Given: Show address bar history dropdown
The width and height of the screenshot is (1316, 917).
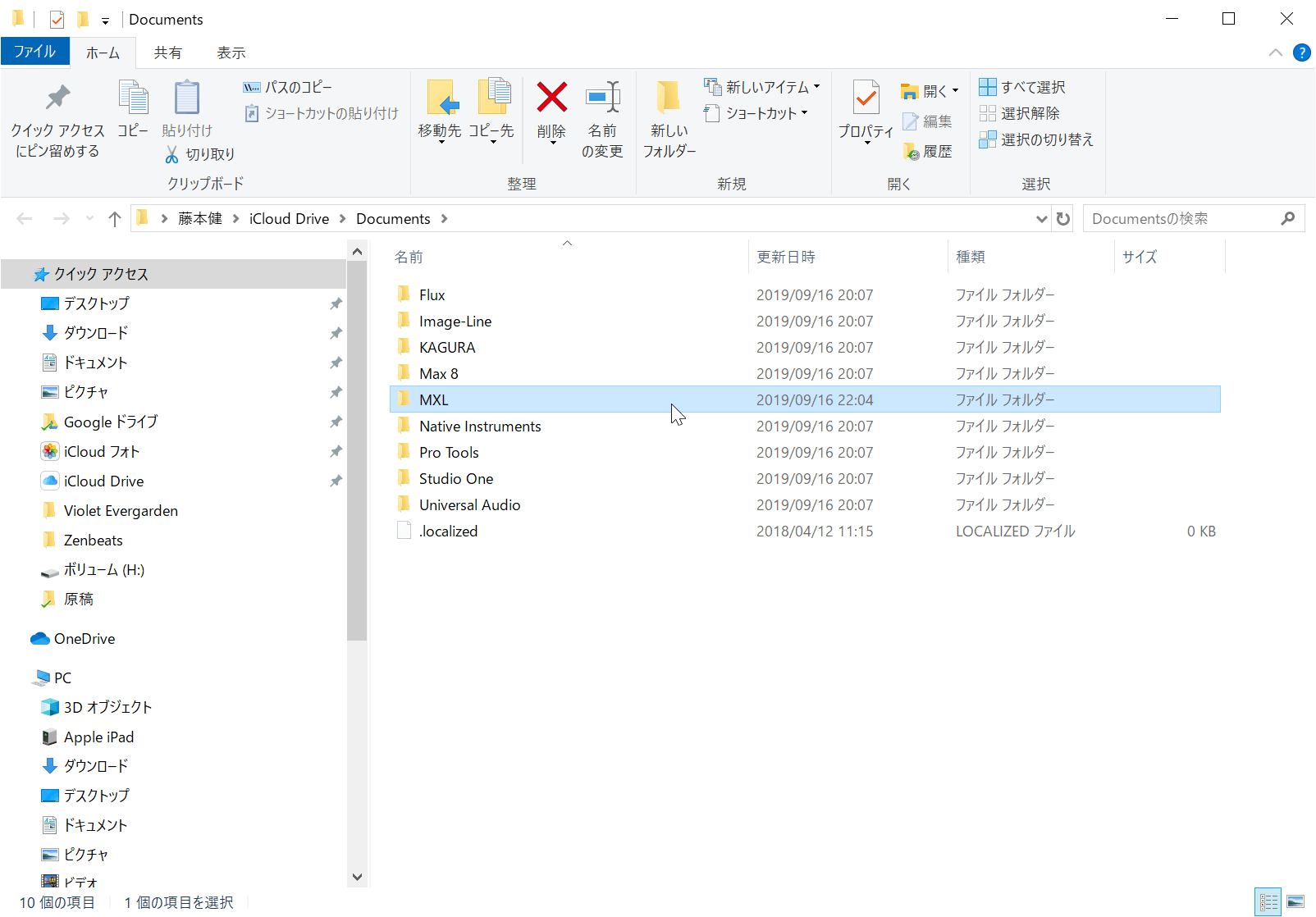Looking at the screenshot, I should (1041, 219).
